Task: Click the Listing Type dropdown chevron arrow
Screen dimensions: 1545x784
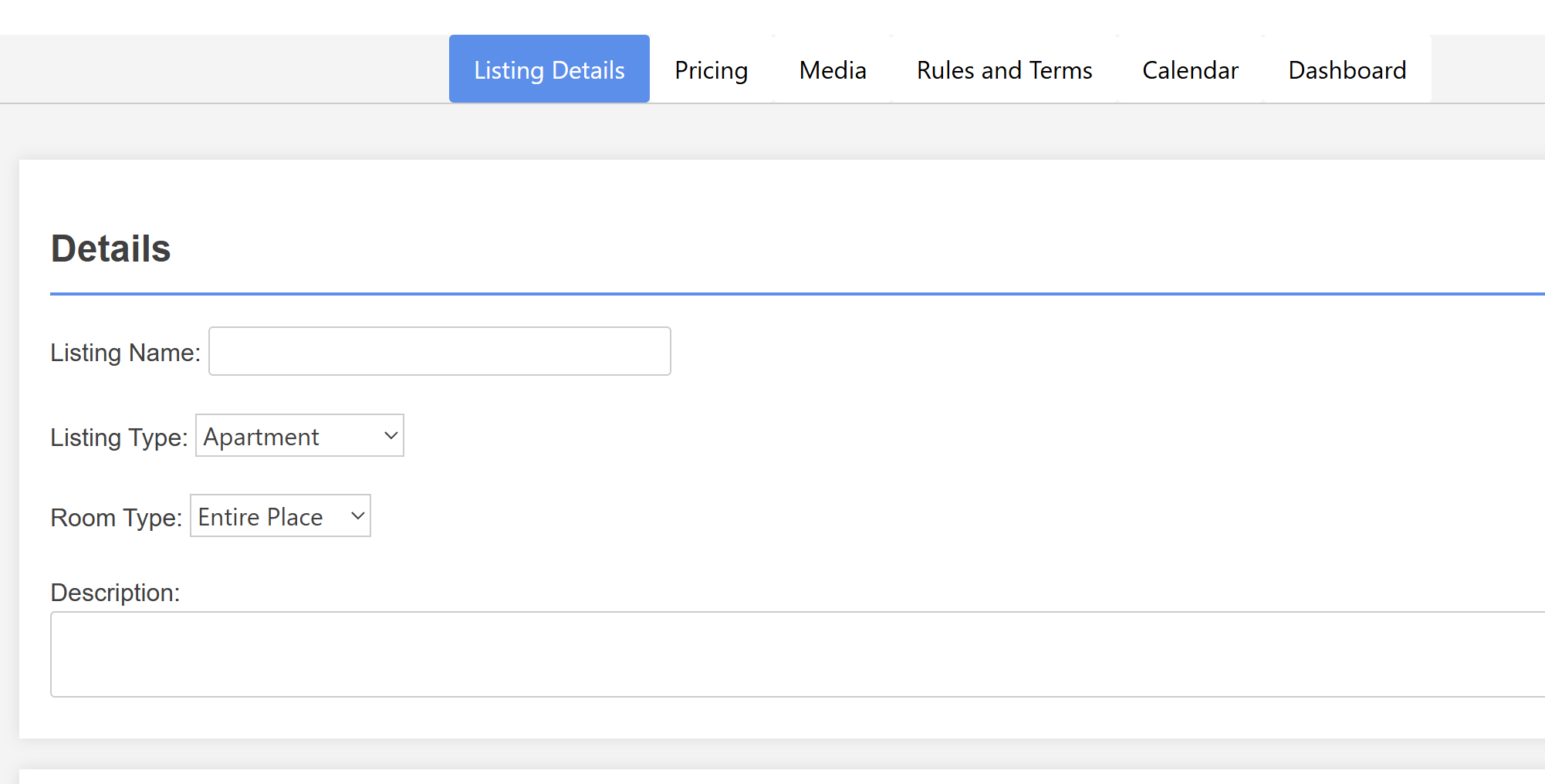Action: point(390,436)
